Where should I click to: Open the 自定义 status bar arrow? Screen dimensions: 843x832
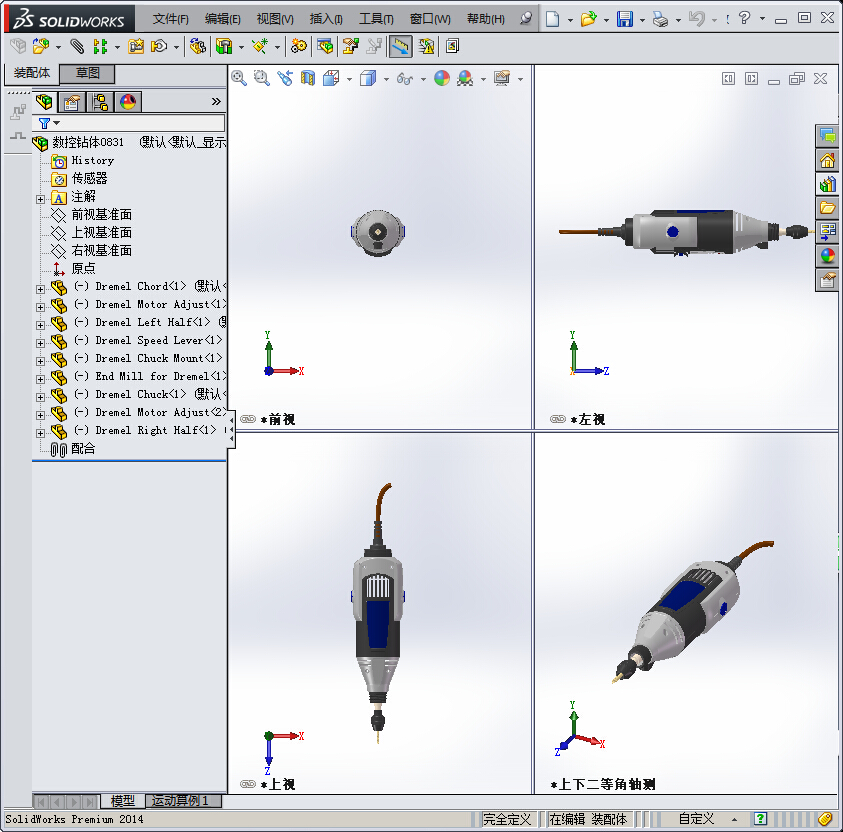click(734, 819)
